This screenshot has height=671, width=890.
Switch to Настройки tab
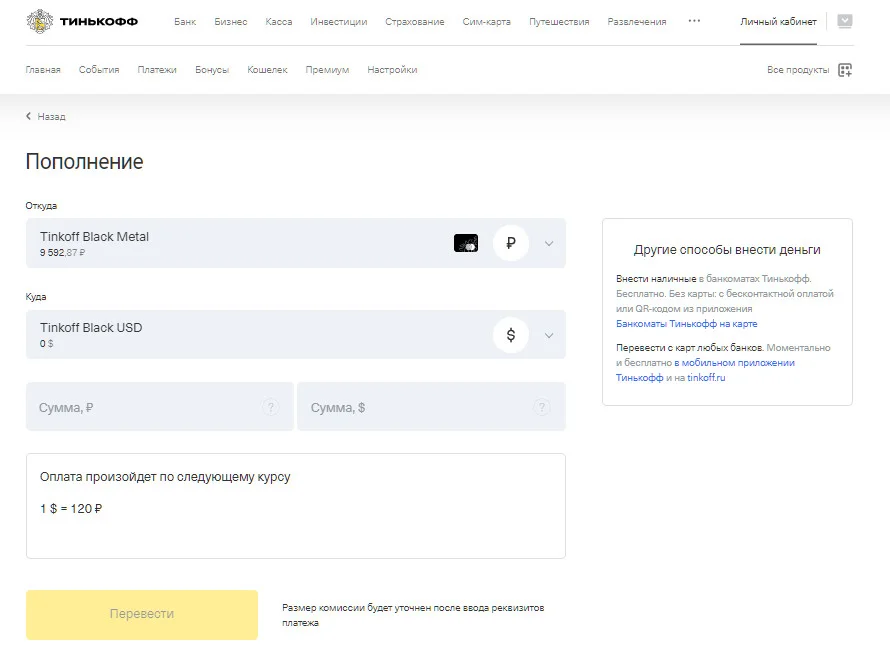coord(392,70)
